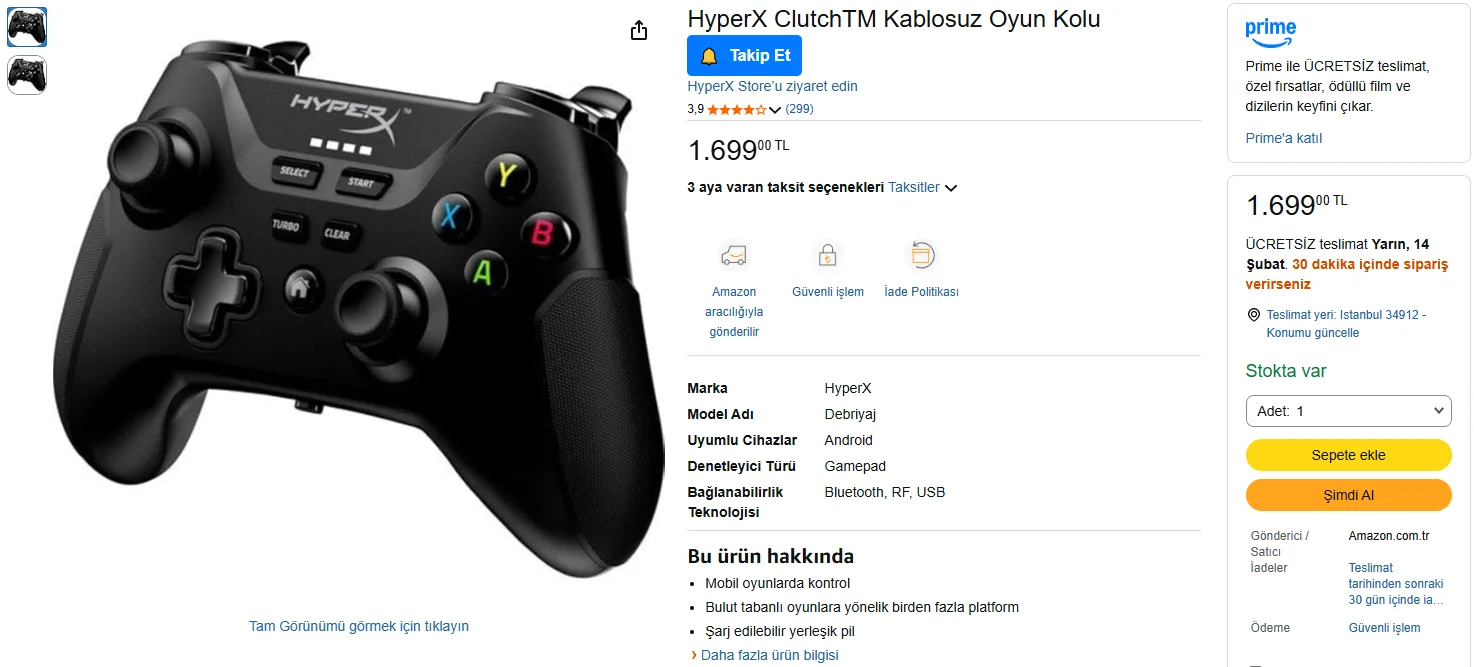Image resolution: width=1474 pixels, height=667 pixels.
Task: Open the 299 reviews link
Action: (x=799, y=109)
